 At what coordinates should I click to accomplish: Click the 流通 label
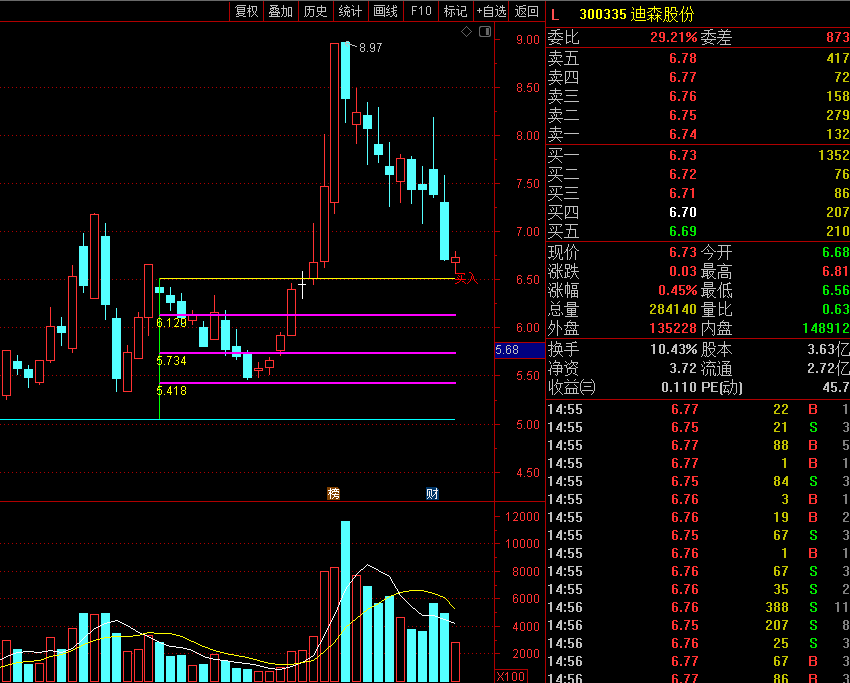click(x=716, y=369)
